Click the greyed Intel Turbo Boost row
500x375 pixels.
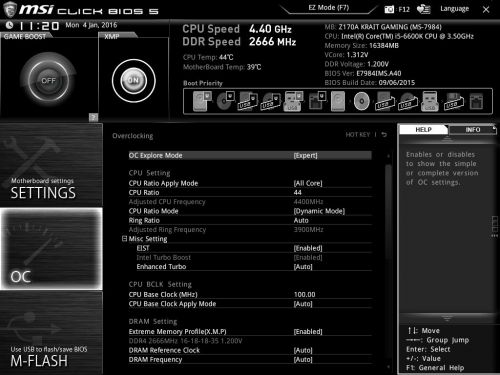pos(254,257)
